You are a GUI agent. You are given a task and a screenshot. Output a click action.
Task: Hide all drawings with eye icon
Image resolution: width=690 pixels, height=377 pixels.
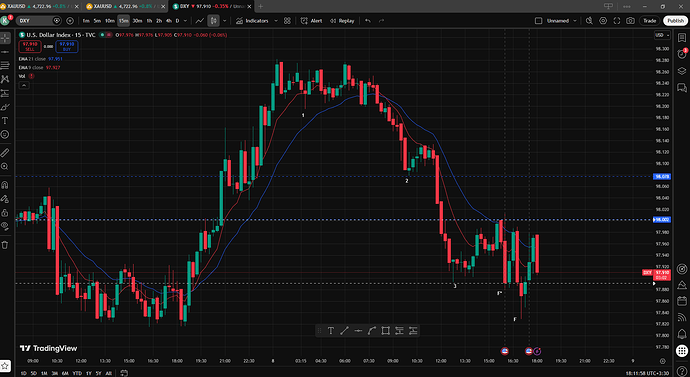[5, 226]
